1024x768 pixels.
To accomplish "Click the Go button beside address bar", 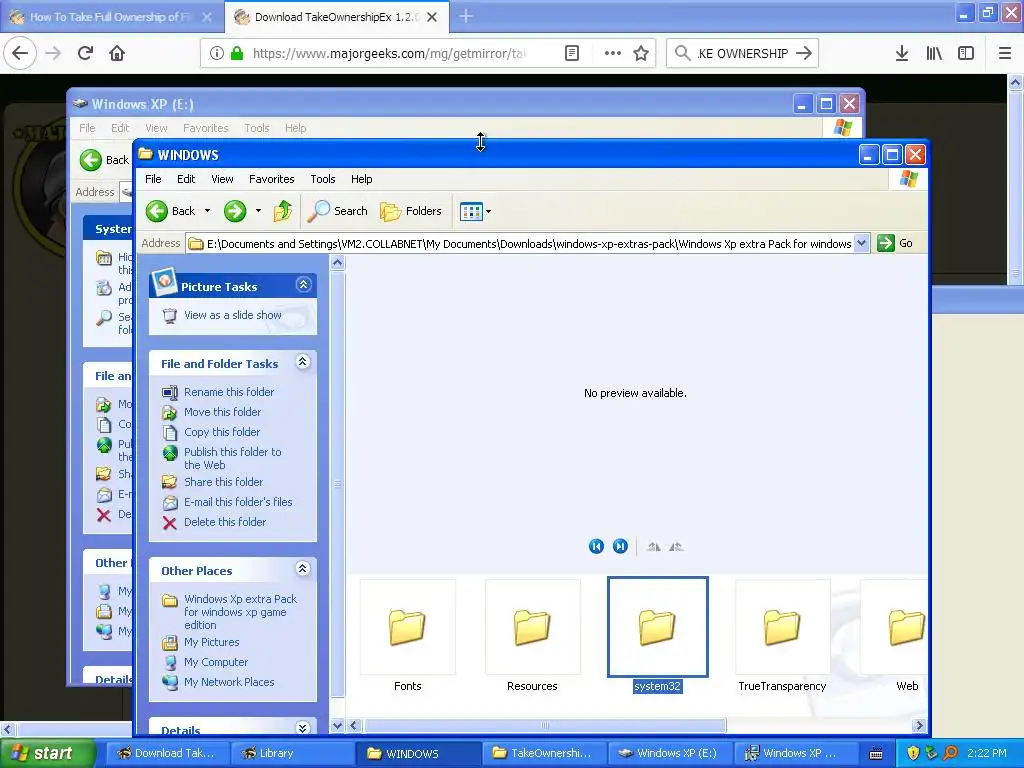I will pyautogui.click(x=895, y=243).
